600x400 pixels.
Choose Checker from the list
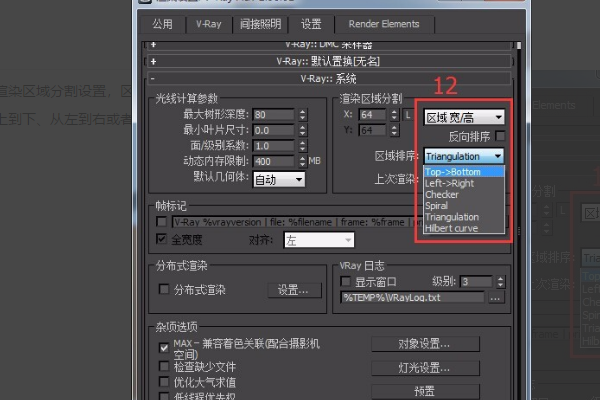click(464, 194)
